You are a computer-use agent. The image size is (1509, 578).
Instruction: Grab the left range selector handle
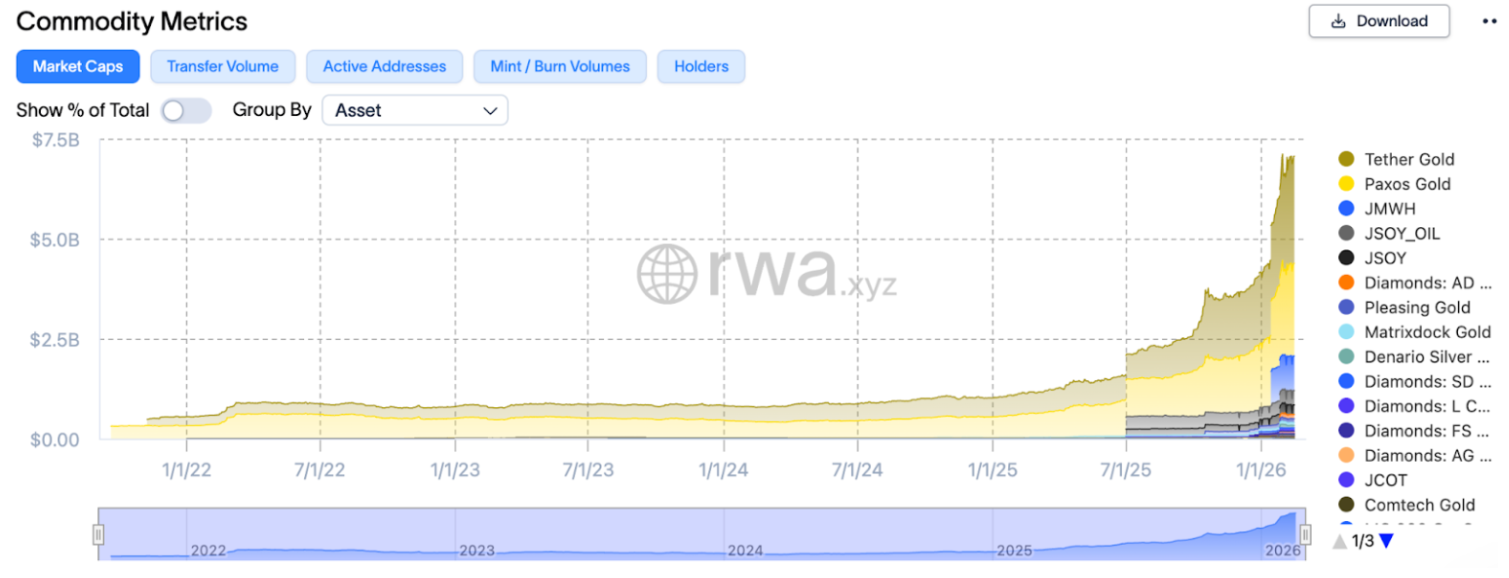pos(99,535)
